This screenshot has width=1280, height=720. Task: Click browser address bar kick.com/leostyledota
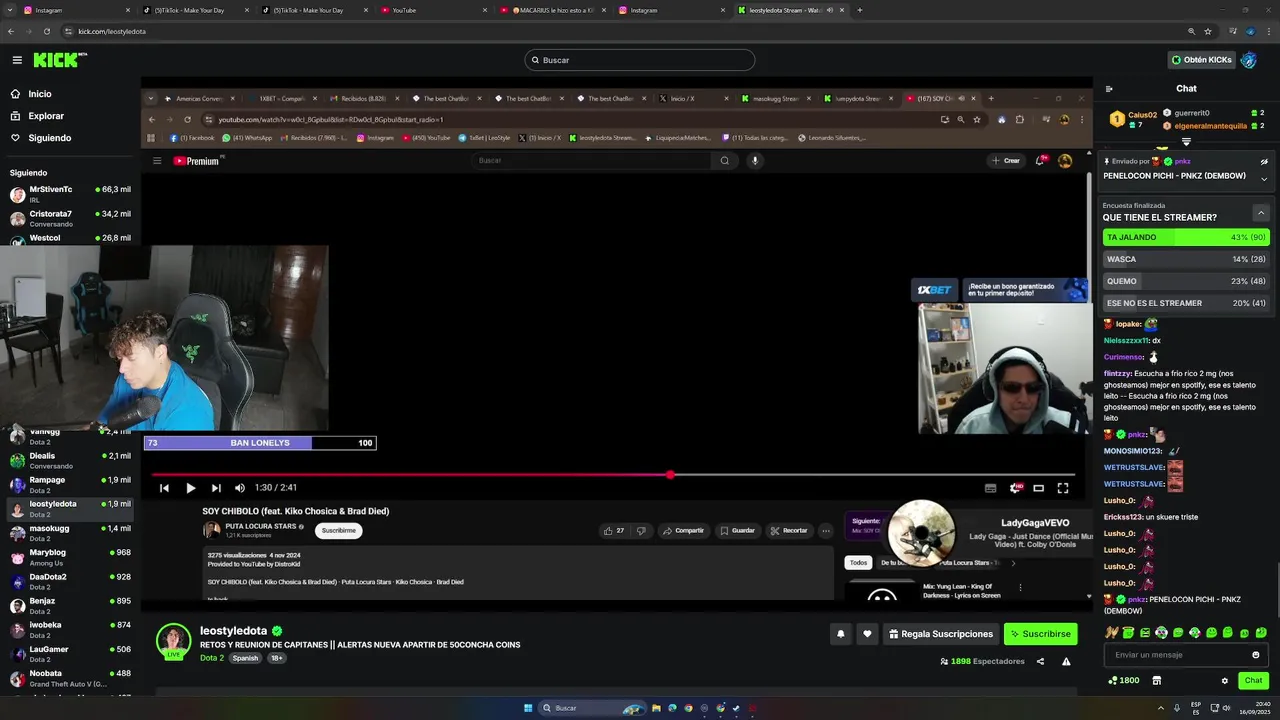[111, 31]
